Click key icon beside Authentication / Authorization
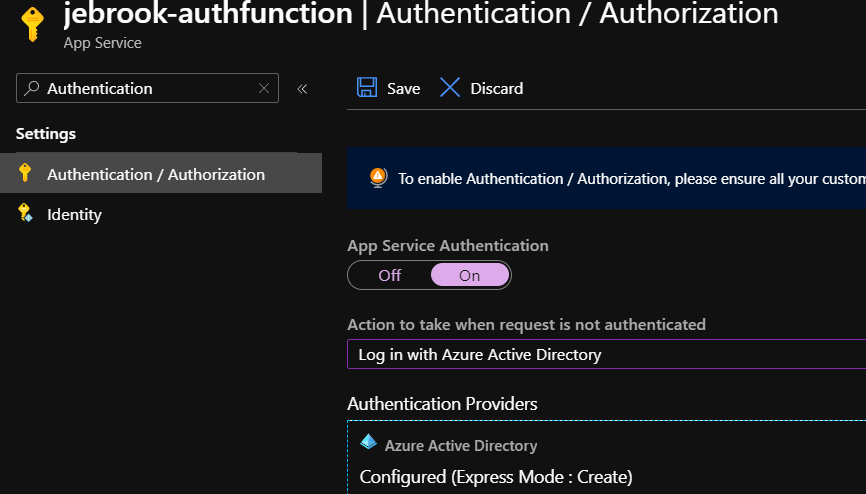 pos(26,174)
